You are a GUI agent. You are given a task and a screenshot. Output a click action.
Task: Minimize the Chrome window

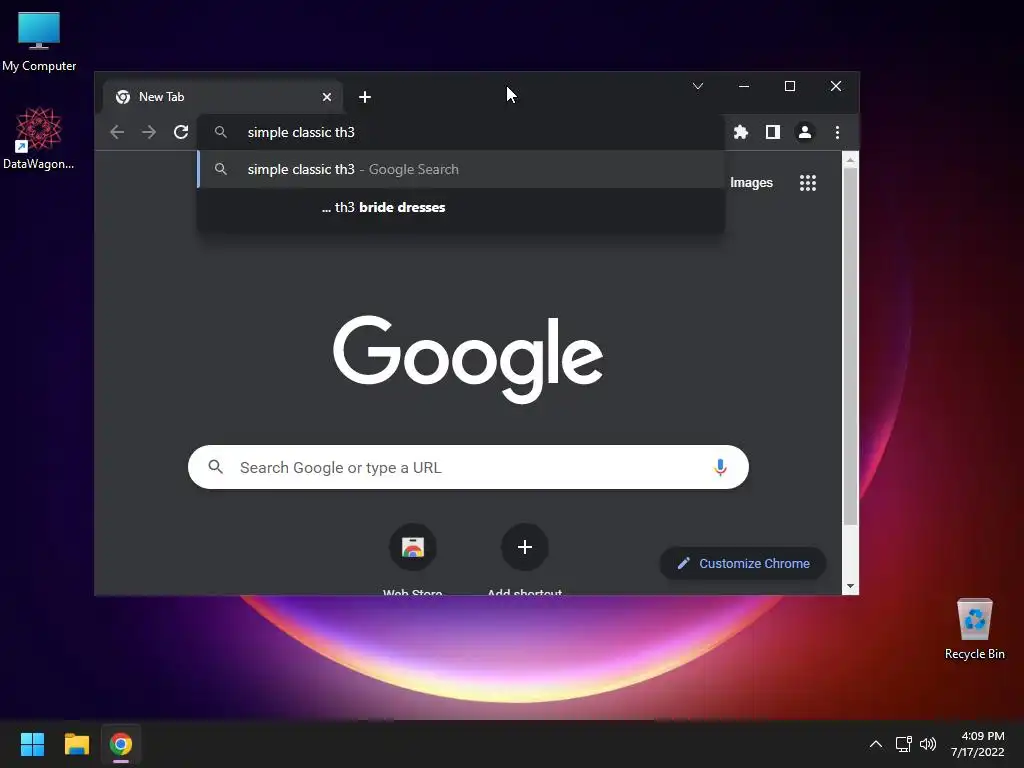coord(744,86)
